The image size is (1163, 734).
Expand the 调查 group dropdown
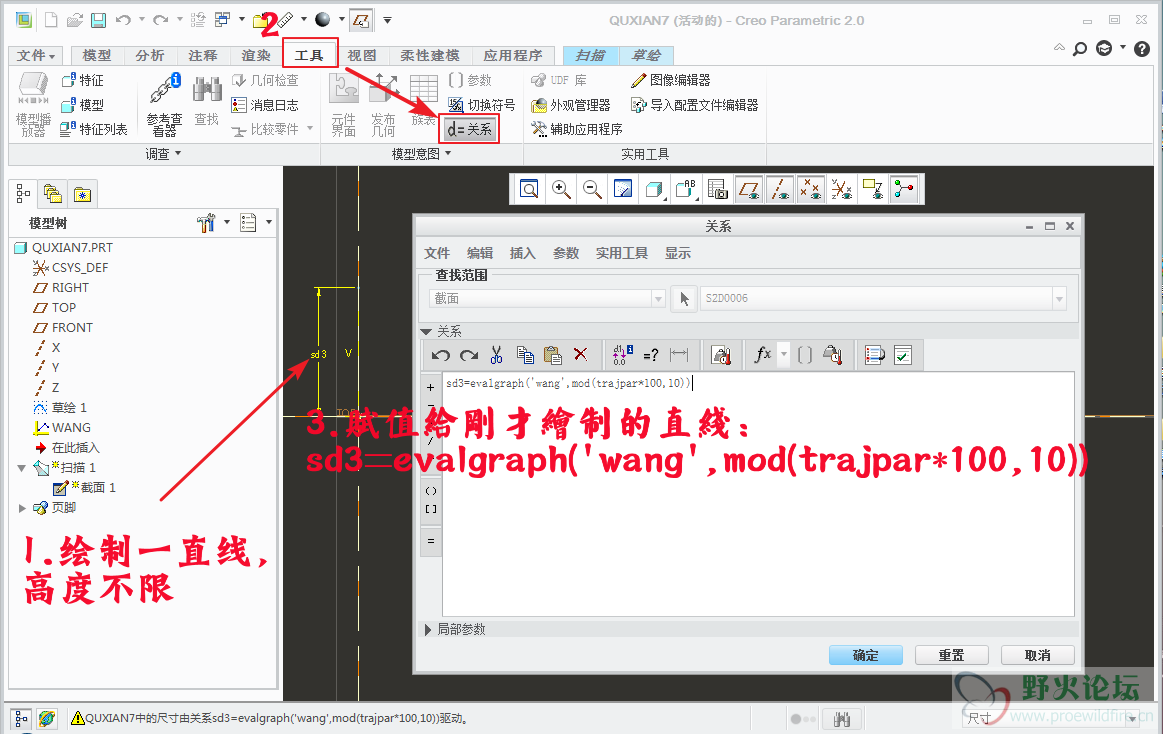[163, 154]
